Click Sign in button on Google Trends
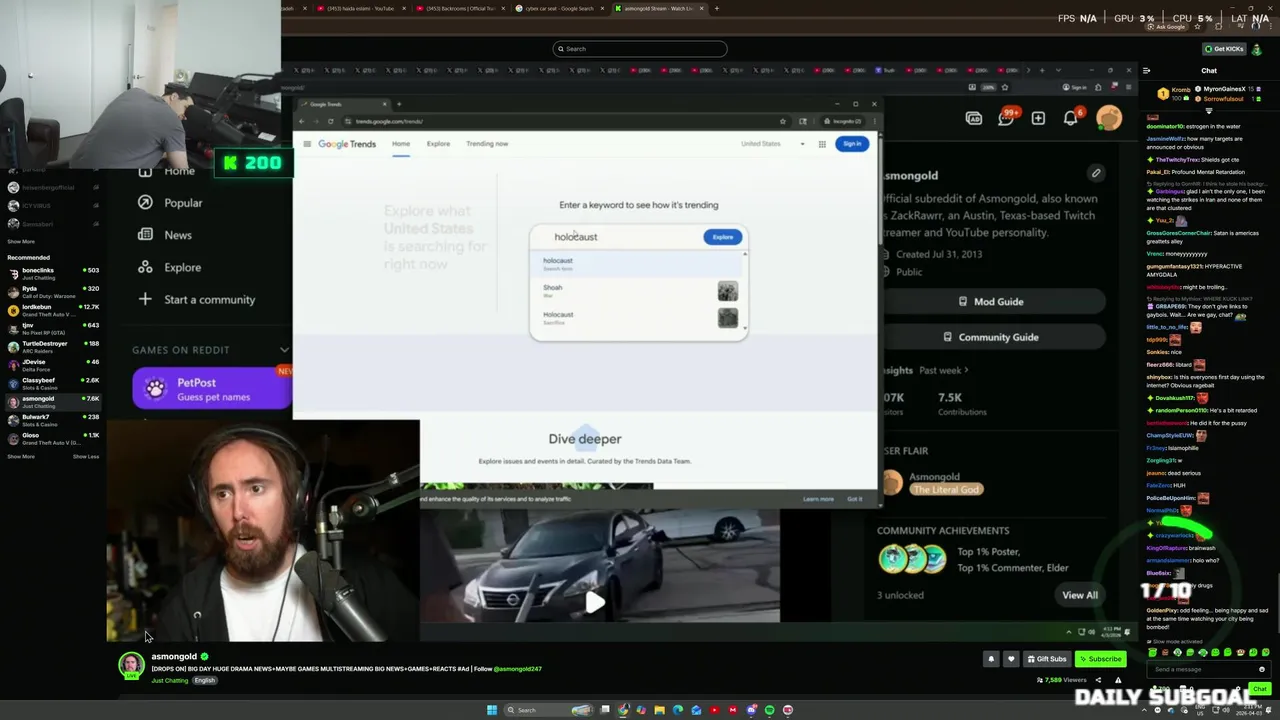This screenshot has width=1280, height=720. [852, 144]
